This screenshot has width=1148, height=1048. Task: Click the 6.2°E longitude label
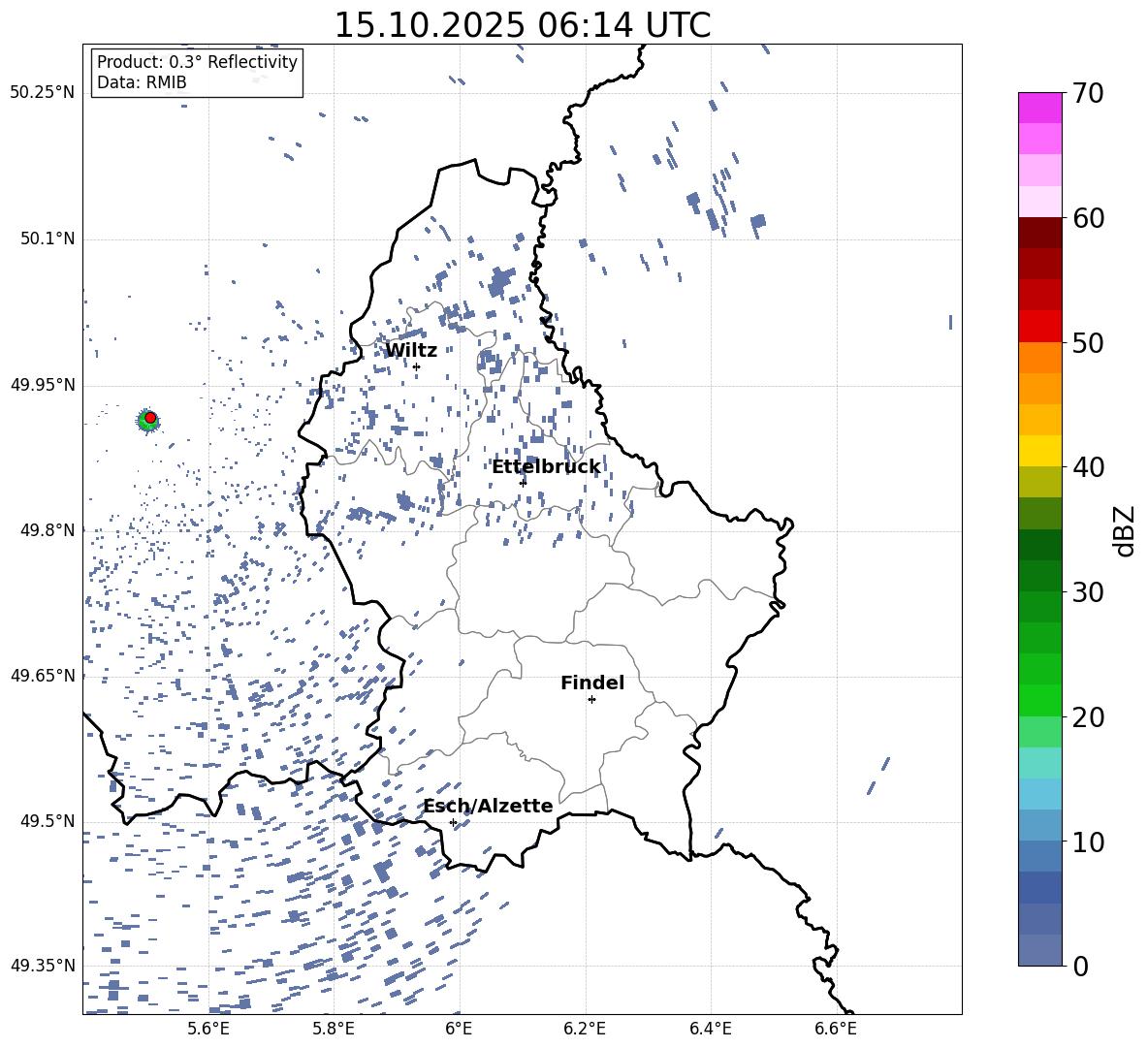coord(585,1029)
